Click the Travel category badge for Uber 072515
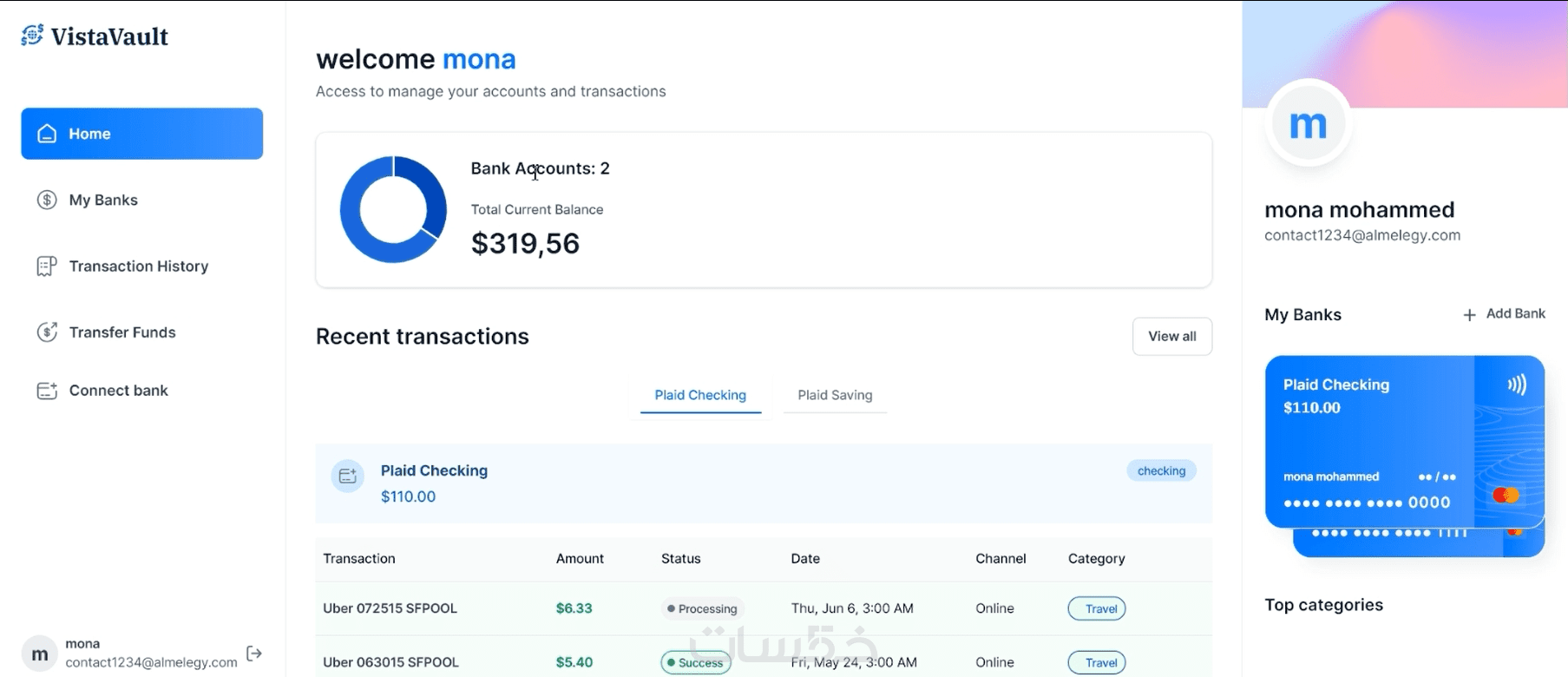Image resolution: width=1568 pixels, height=677 pixels. tap(1097, 608)
